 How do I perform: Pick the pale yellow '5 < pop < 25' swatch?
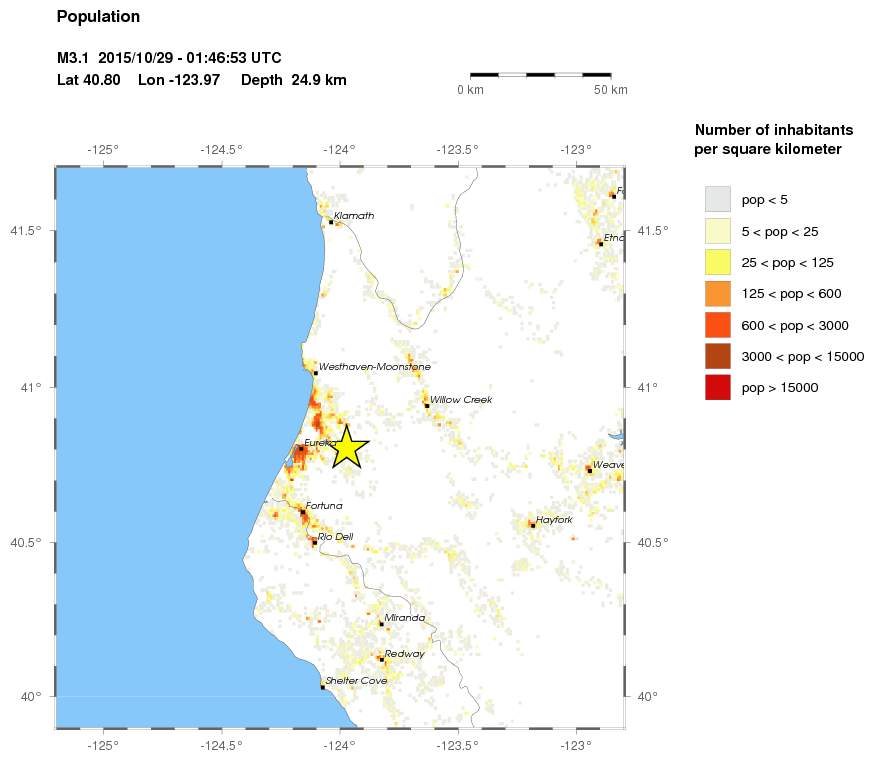coord(718,231)
